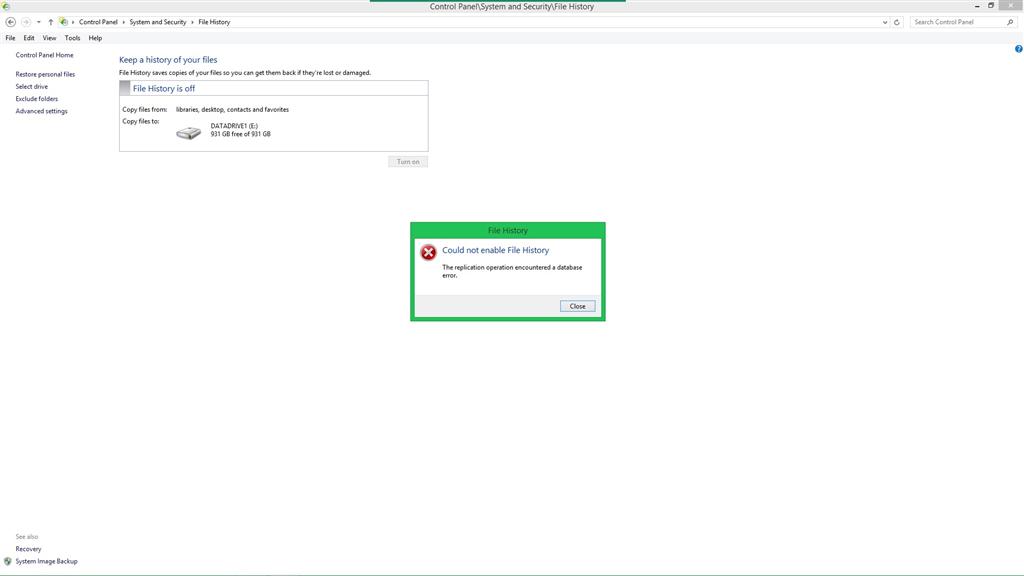
Task: Restore down the Control Panel window
Action: point(991,6)
